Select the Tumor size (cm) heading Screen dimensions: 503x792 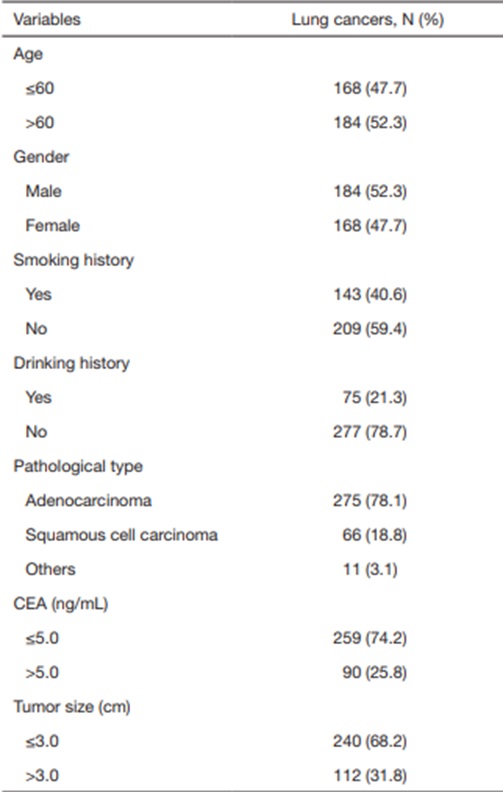pos(72,707)
